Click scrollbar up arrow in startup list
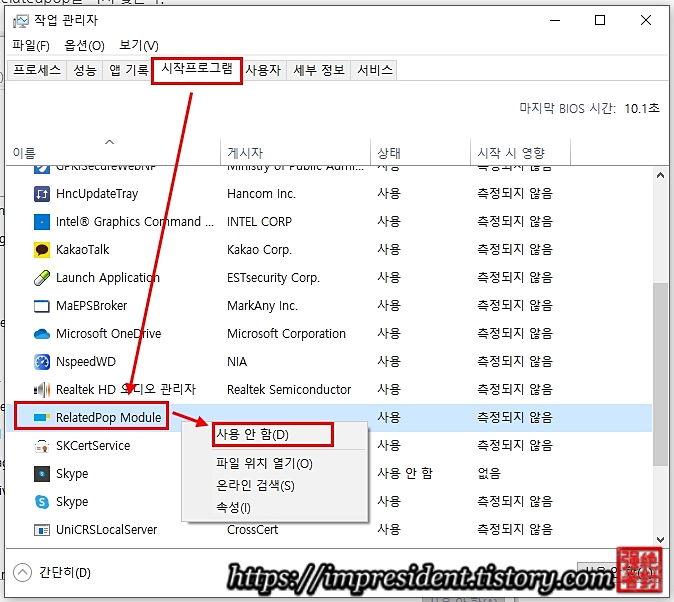The height and width of the screenshot is (602, 674). (x=660, y=175)
